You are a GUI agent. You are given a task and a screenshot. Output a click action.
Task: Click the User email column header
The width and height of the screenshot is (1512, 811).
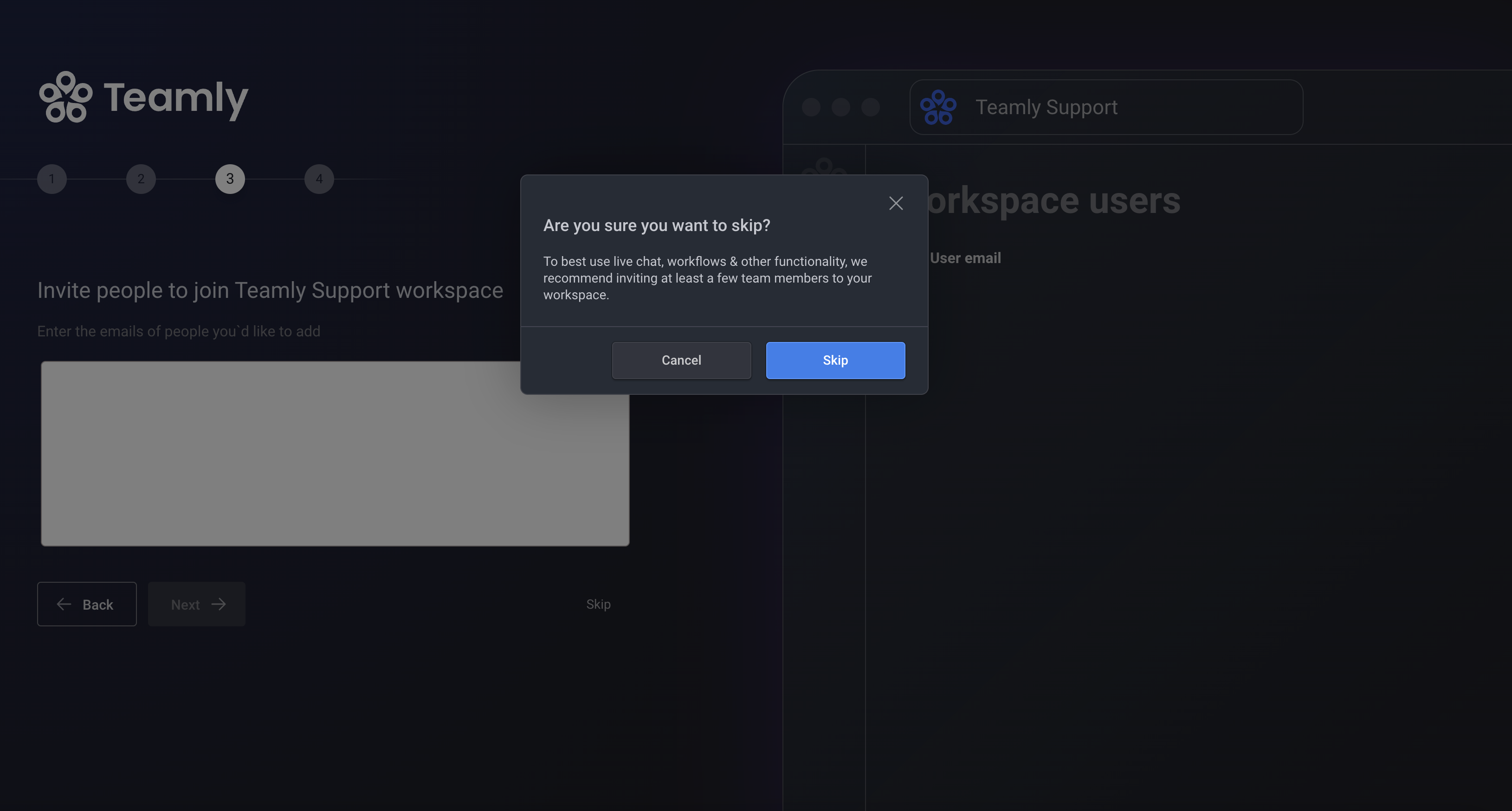965,258
